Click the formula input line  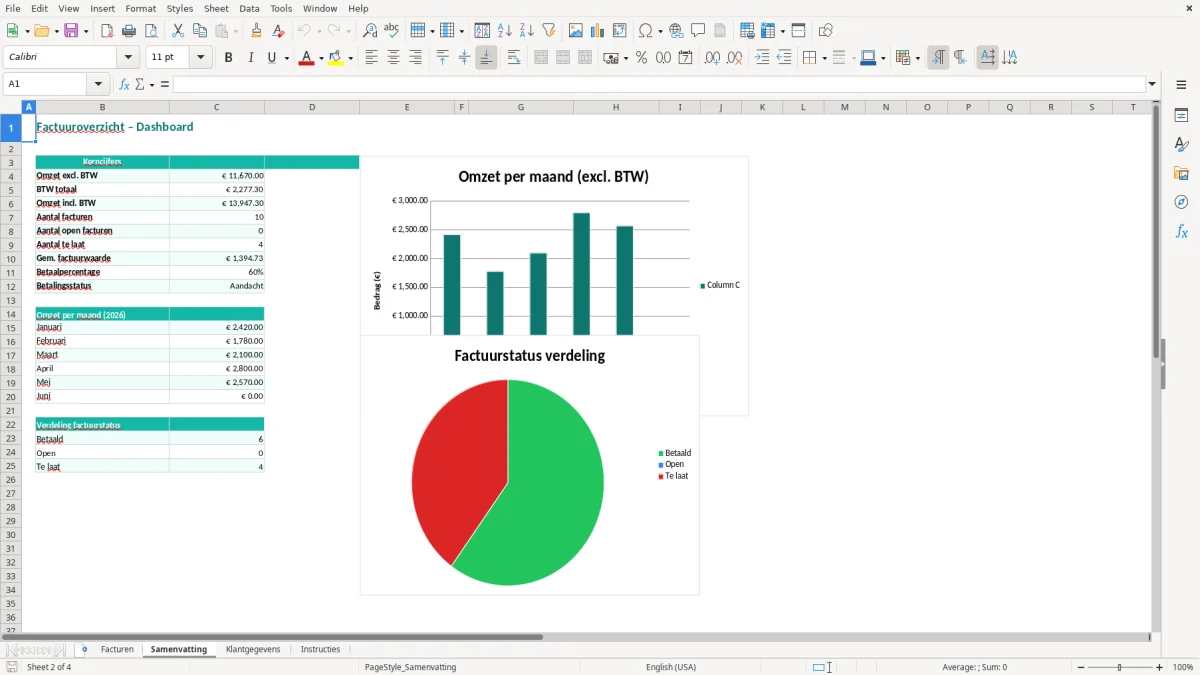[659, 85]
